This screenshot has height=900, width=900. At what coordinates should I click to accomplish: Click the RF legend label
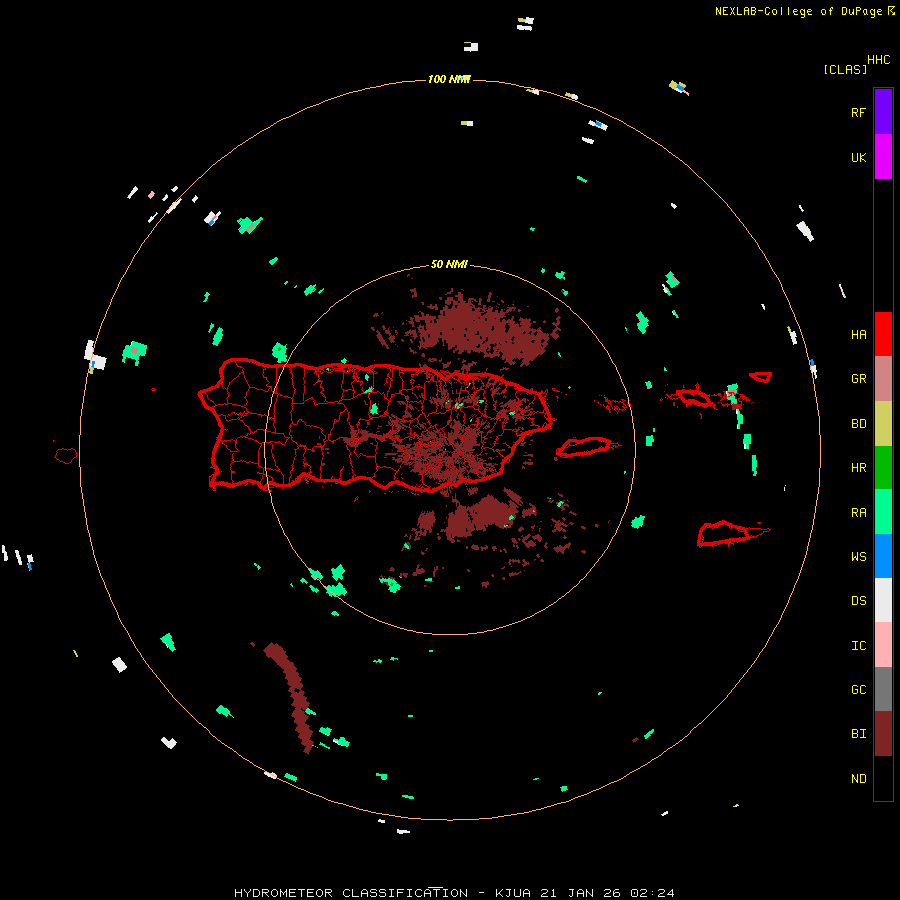[858, 112]
